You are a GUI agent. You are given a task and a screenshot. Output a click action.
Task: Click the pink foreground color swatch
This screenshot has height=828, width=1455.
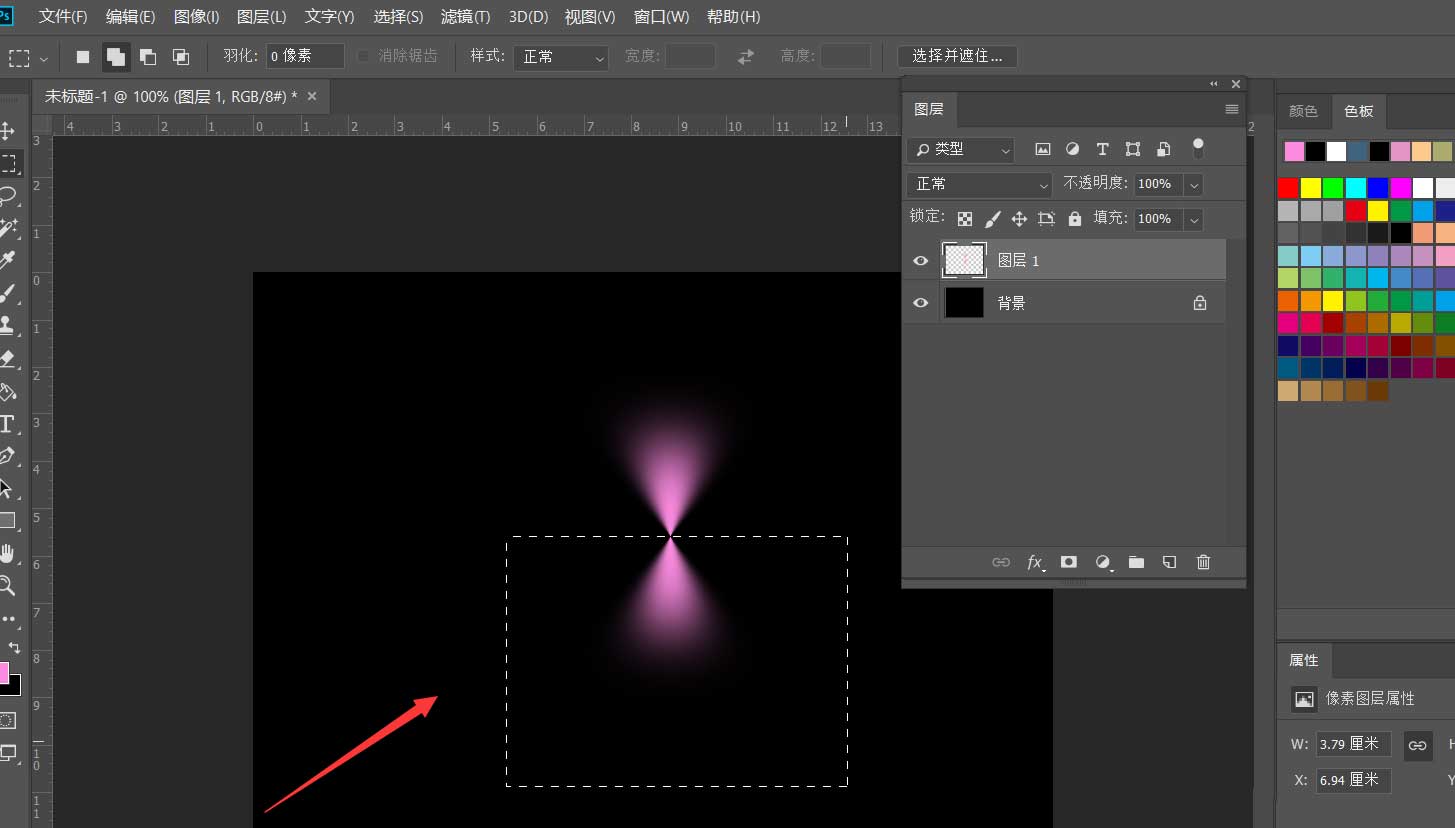click(x=4, y=672)
